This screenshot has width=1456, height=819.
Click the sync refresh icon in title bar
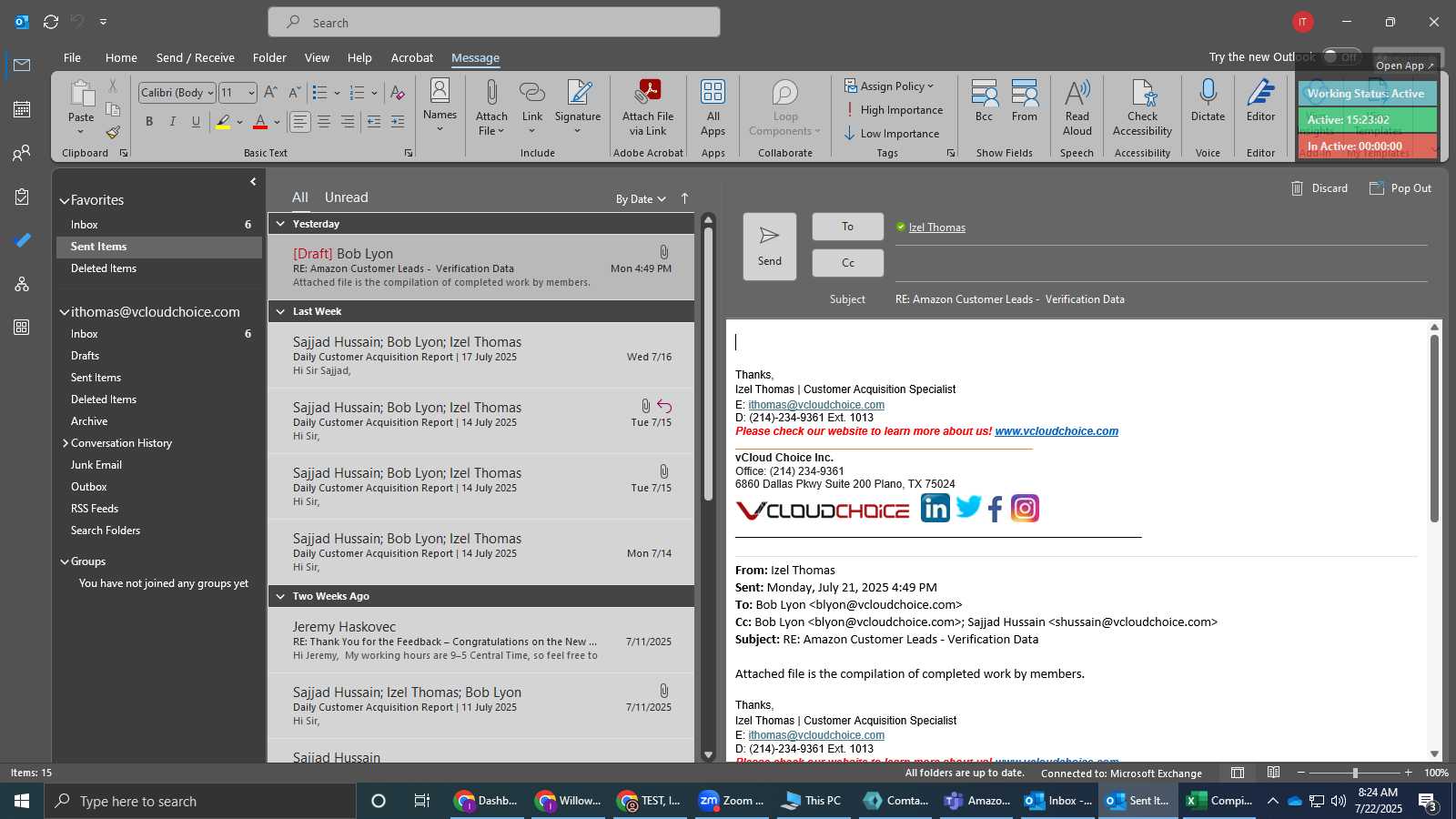click(x=51, y=22)
